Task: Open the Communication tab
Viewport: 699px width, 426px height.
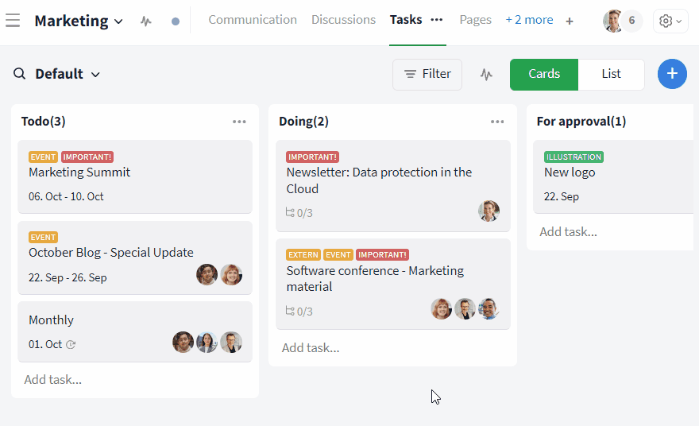Action: pyautogui.click(x=252, y=20)
